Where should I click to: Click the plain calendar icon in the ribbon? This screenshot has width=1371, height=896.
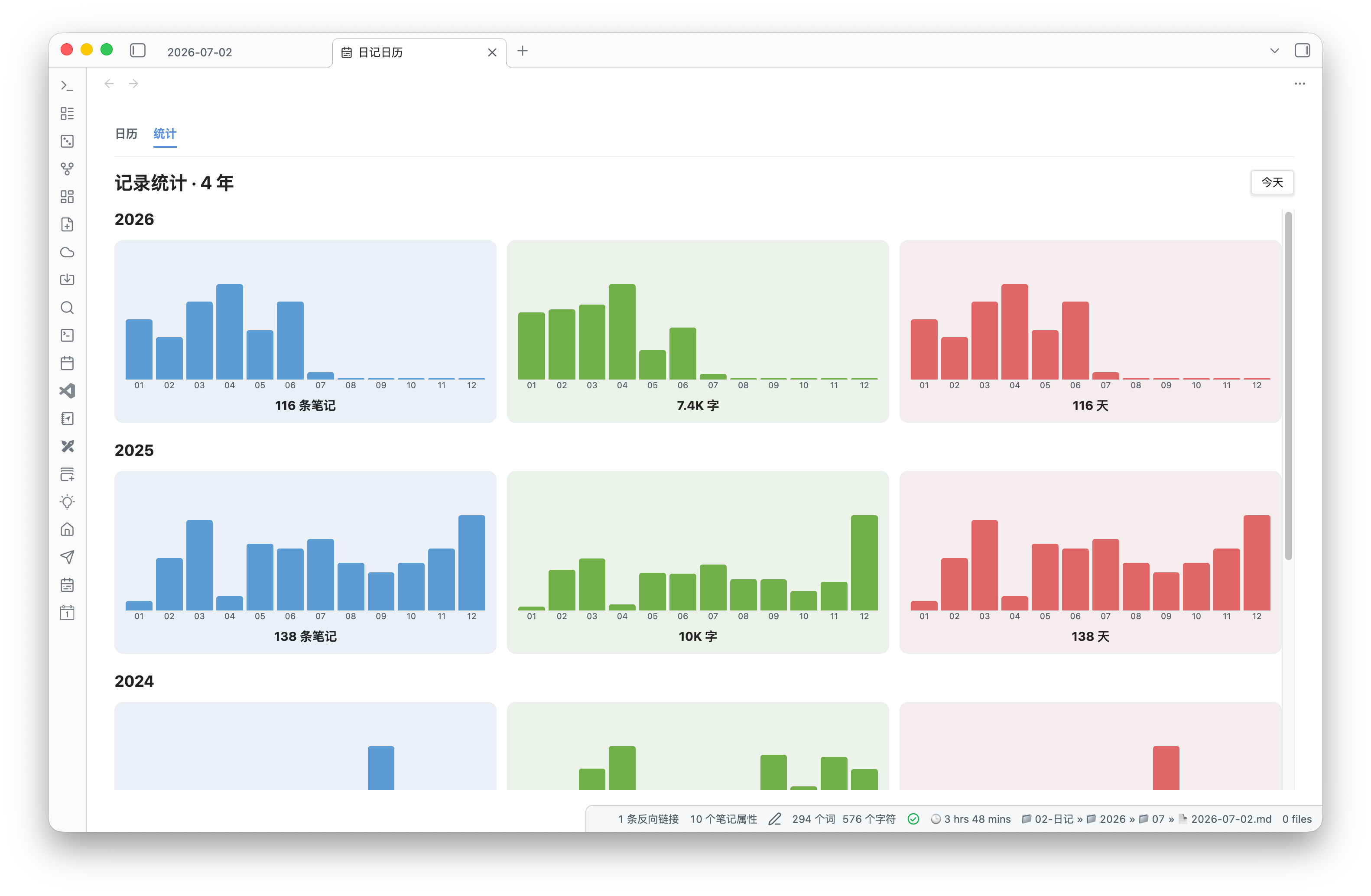click(67, 364)
